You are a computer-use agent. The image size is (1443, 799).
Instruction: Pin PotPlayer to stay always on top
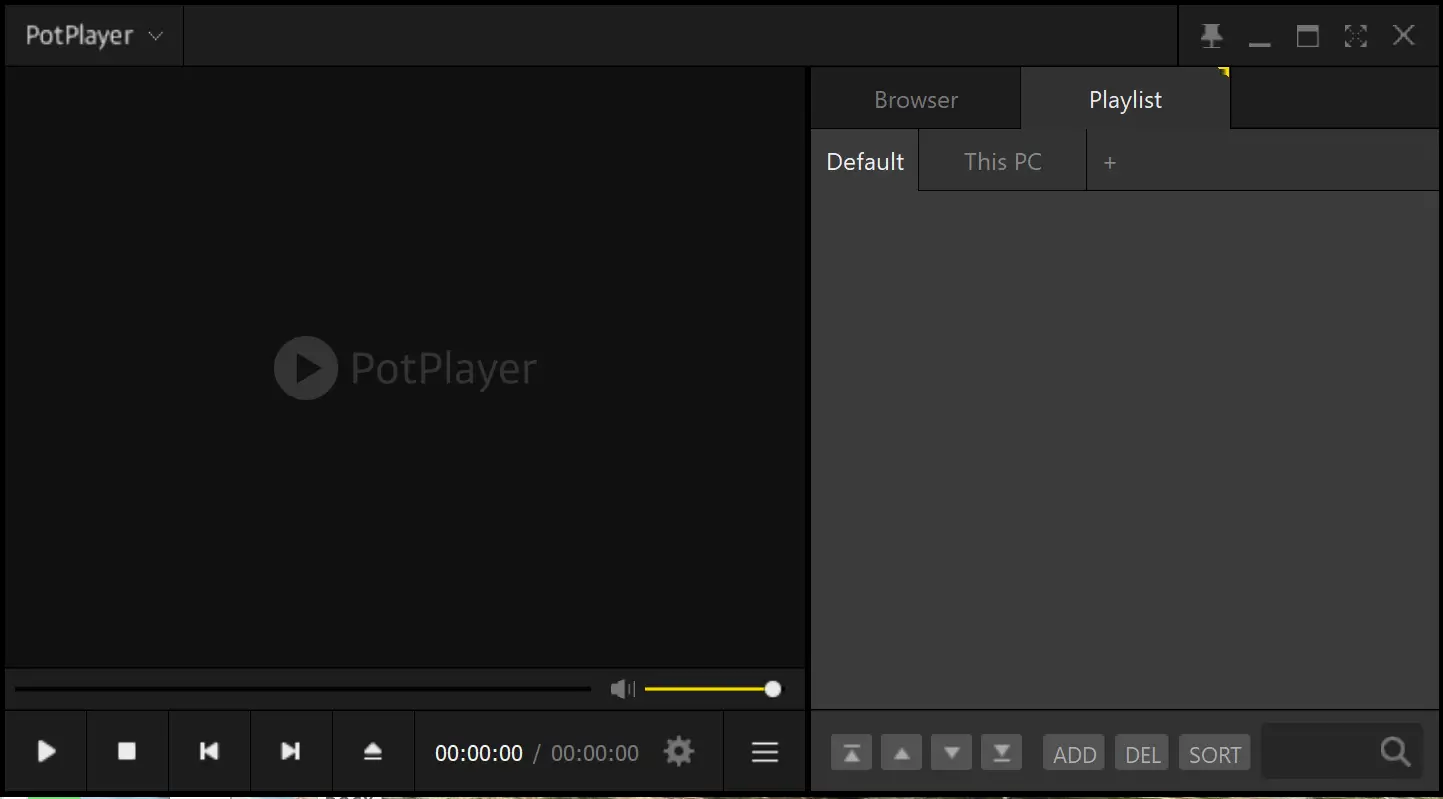1211,35
